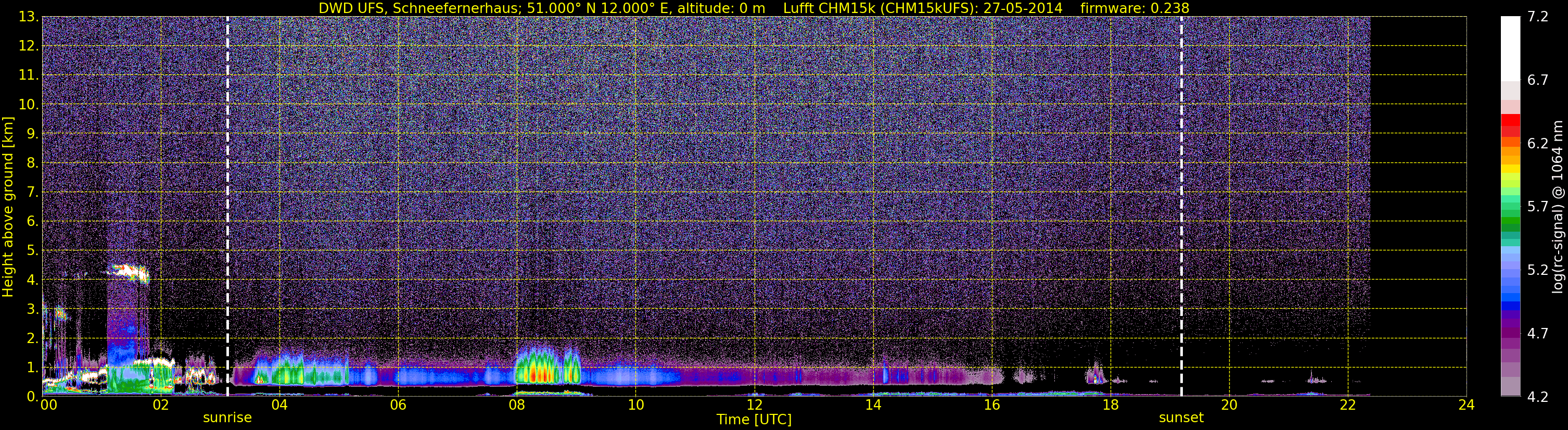Click the date "27-05-2014" in the title
Screen dimensions: 1568x430
tap(1023, 8)
